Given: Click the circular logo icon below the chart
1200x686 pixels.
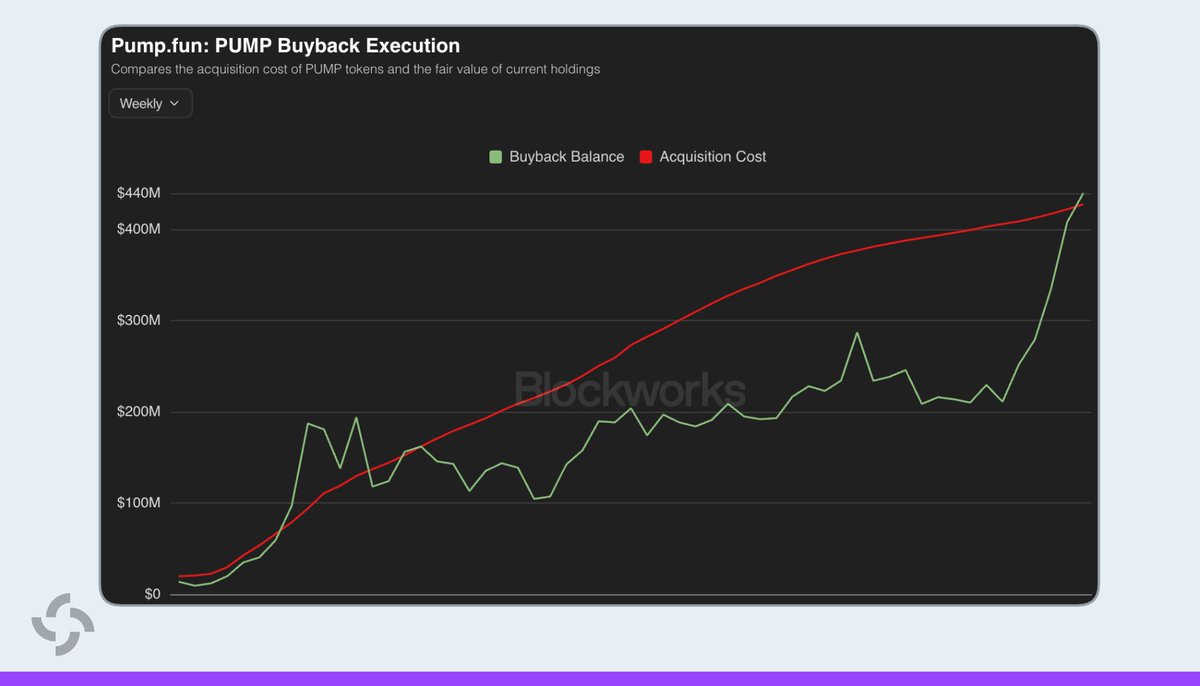Looking at the screenshot, I should [63, 625].
